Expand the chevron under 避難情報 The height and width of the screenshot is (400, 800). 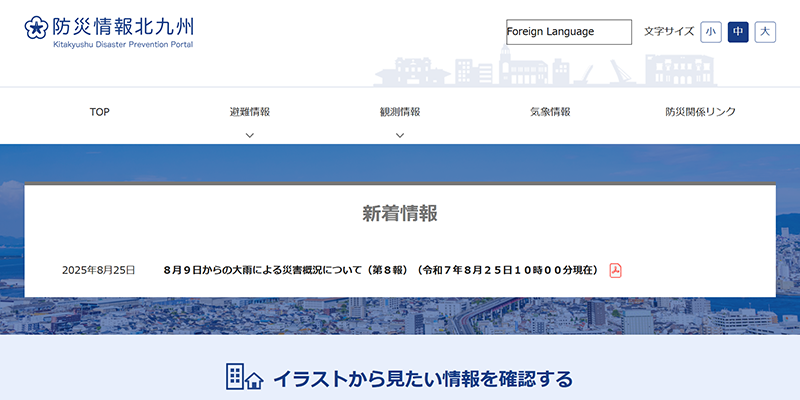249,135
